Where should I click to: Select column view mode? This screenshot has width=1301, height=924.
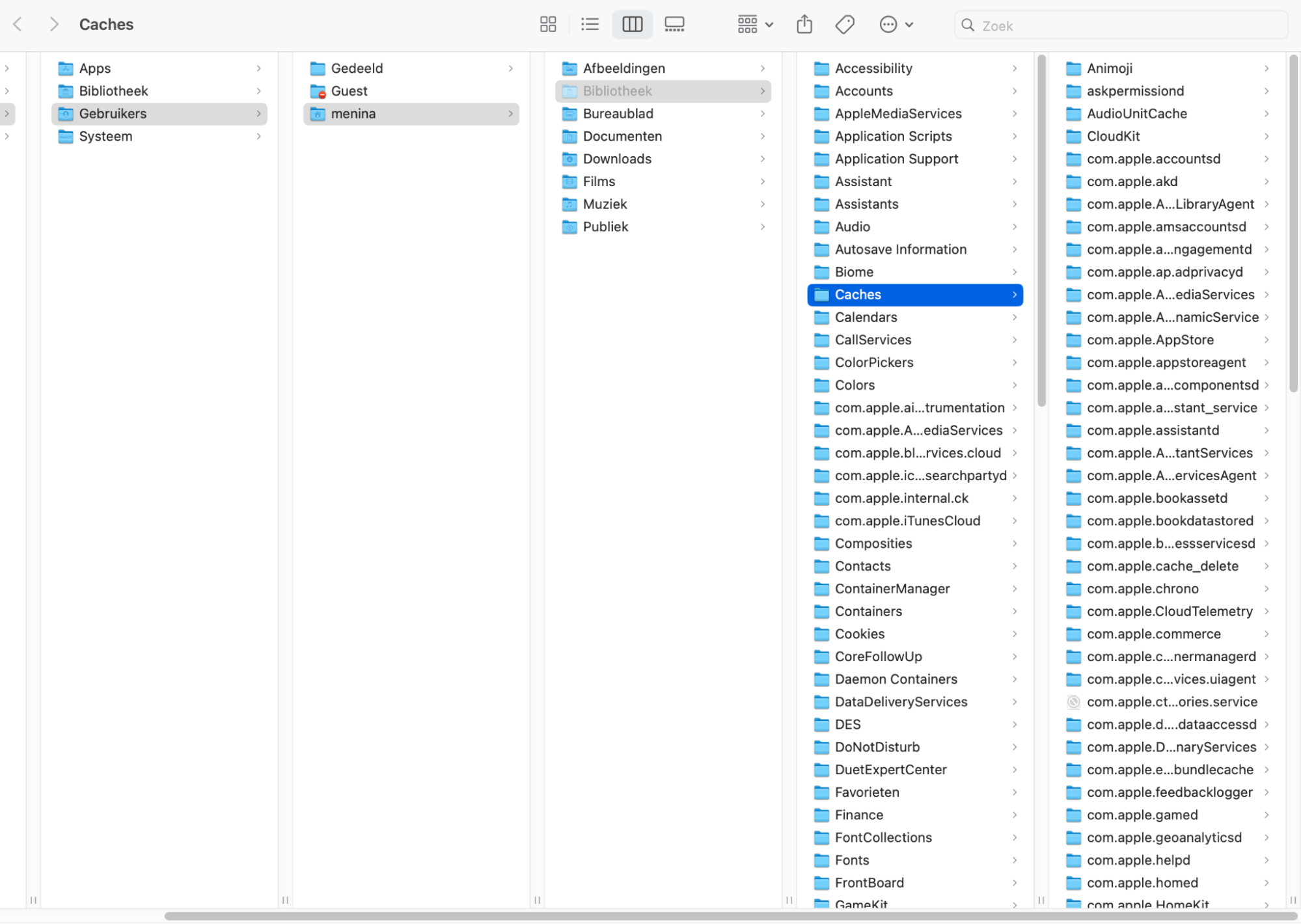click(x=632, y=25)
